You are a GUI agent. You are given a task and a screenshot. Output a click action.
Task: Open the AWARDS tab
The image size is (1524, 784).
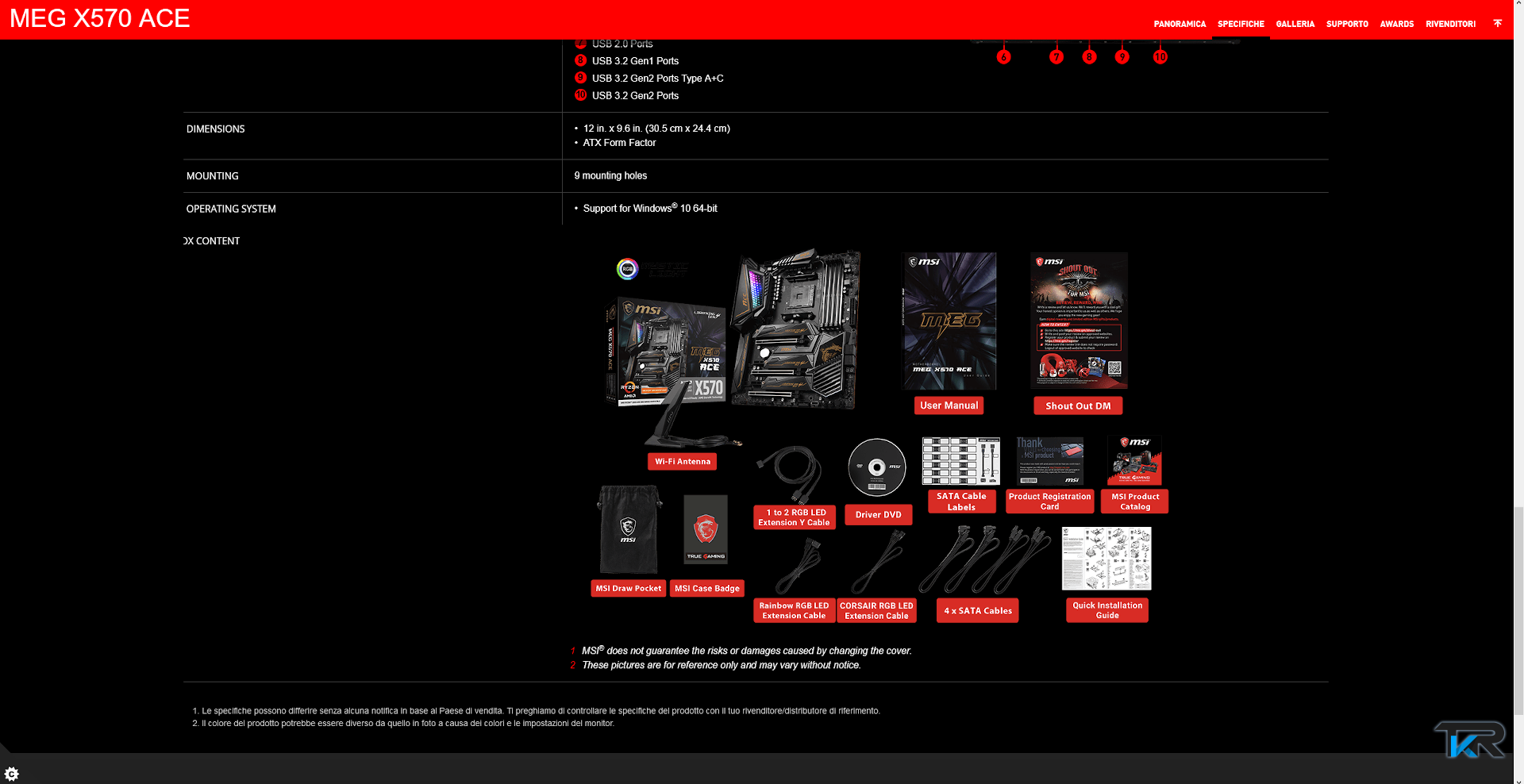point(1396,24)
